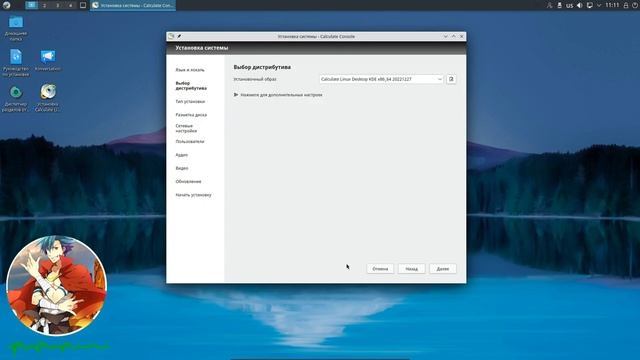The width and height of the screenshot is (640, 360).
Task: Go to Обновление step in sidebar
Action: (x=188, y=182)
